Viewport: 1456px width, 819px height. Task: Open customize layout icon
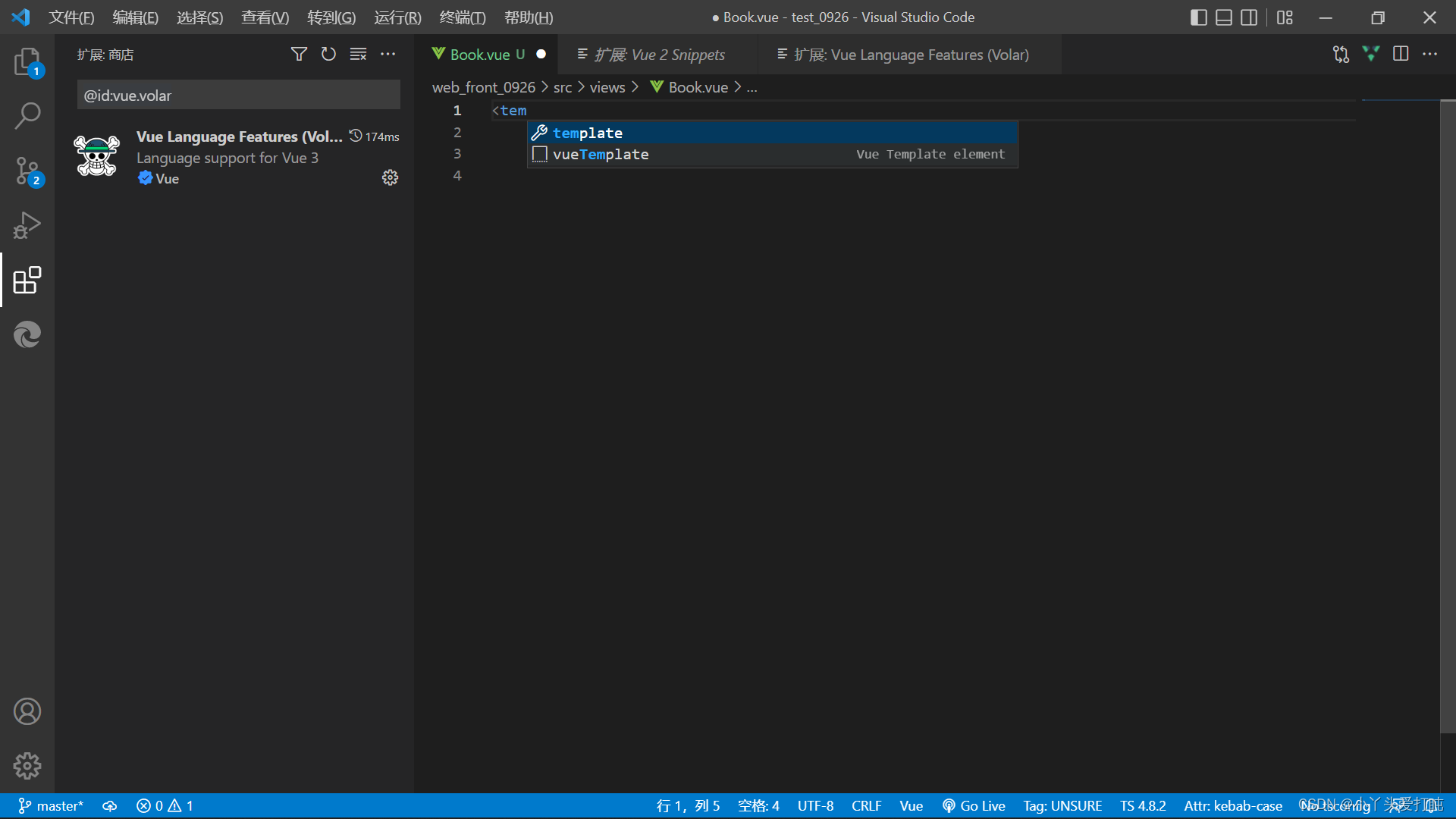pos(1285,17)
